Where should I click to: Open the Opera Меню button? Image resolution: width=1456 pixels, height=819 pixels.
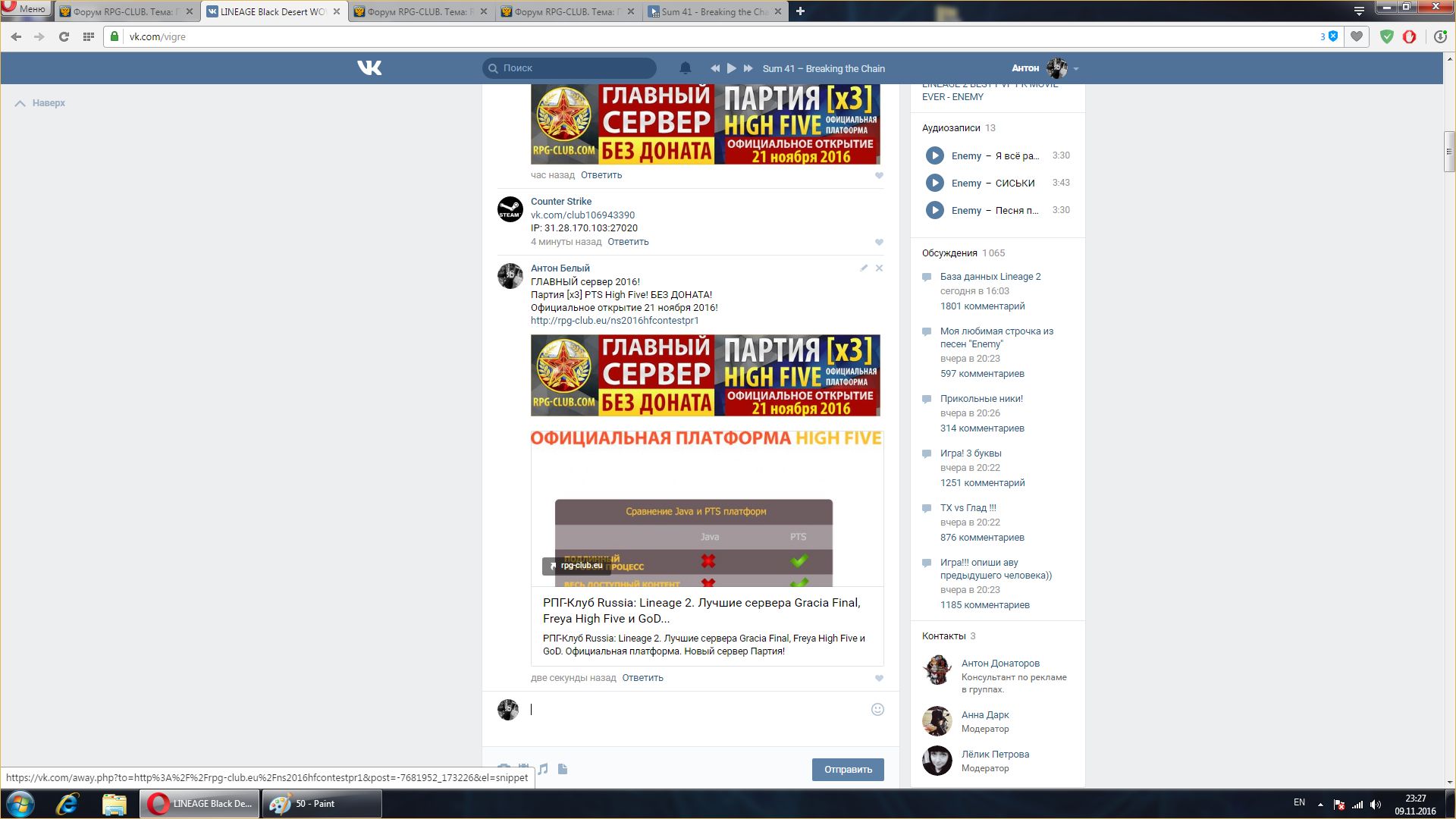26,9
